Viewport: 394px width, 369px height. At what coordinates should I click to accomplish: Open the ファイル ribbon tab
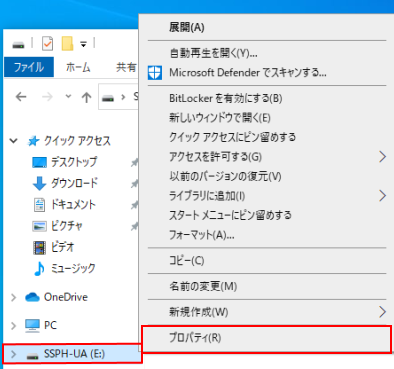(x=29, y=67)
